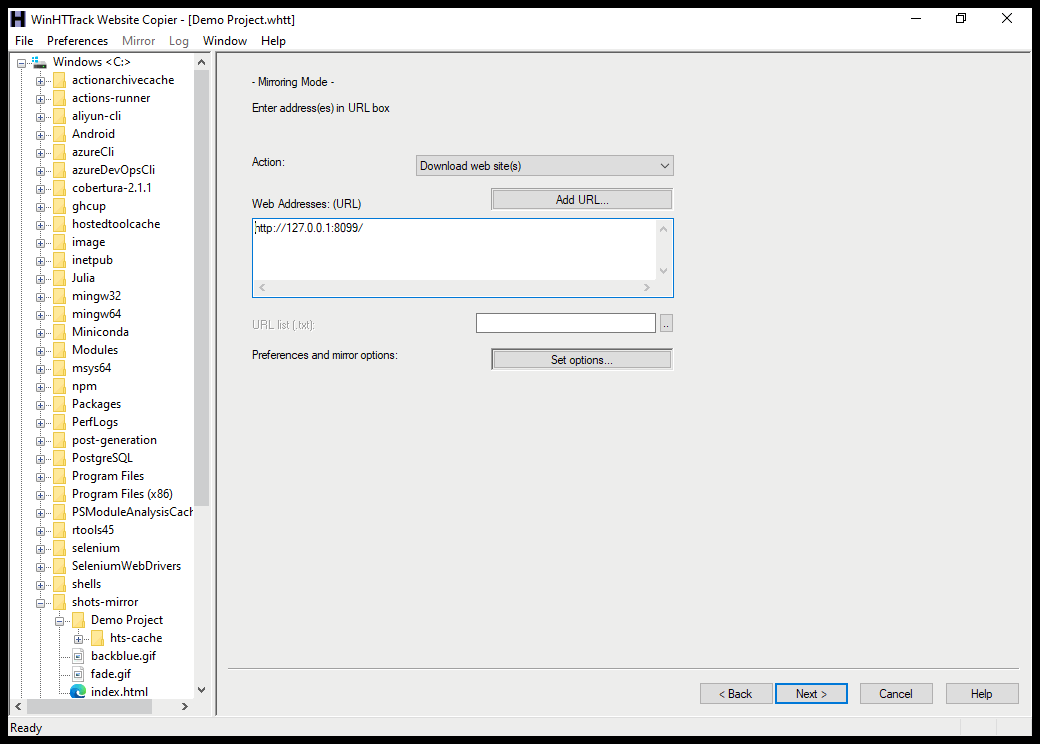Image resolution: width=1040 pixels, height=744 pixels.
Task: Click the npm folder icon
Action: coord(60,386)
